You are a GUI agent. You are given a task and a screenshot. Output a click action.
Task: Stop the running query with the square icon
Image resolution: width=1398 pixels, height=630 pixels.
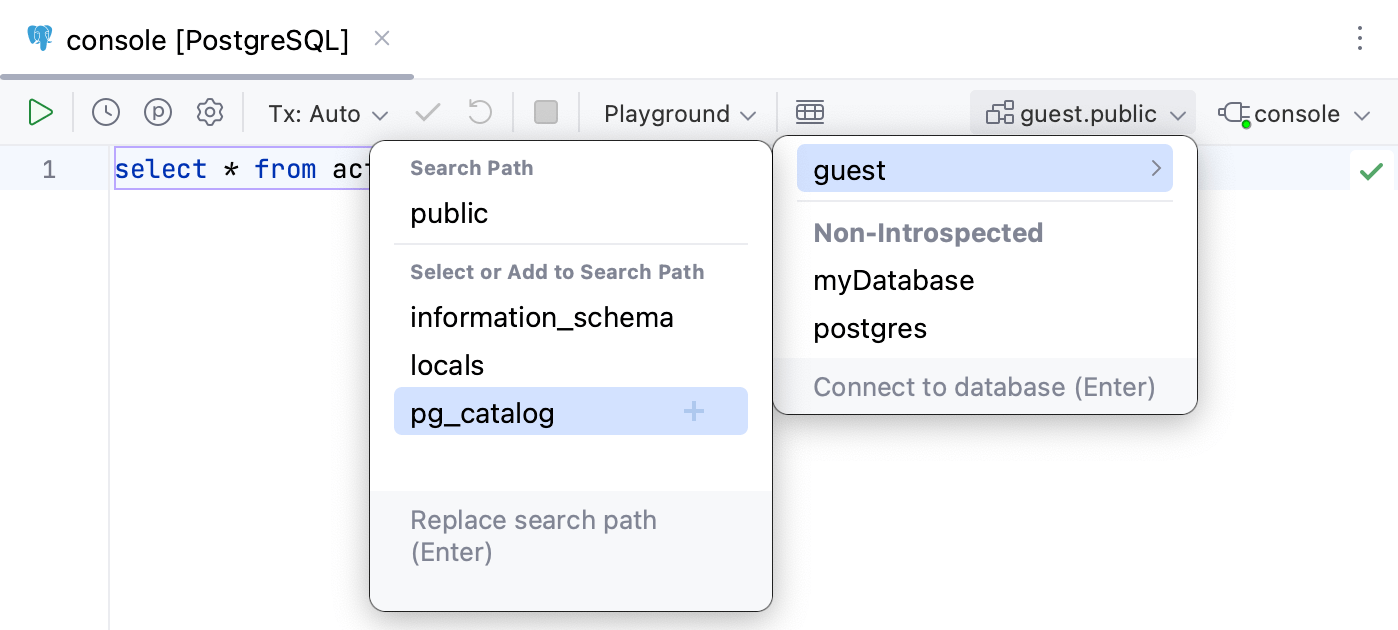[546, 112]
